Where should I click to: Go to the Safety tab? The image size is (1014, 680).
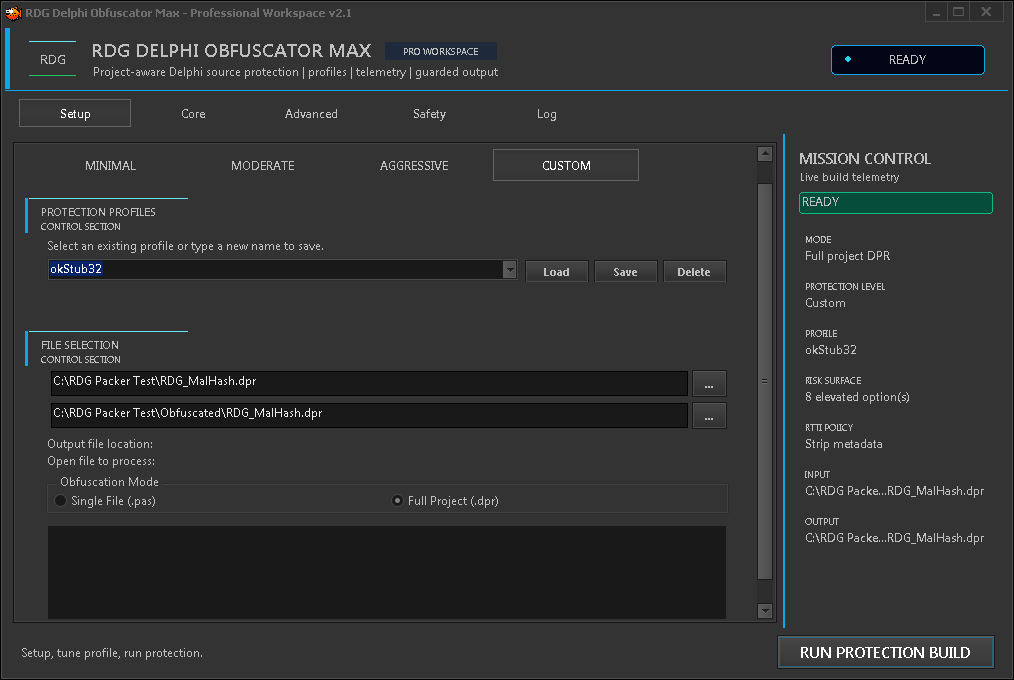pyautogui.click(x=429, y=113)
